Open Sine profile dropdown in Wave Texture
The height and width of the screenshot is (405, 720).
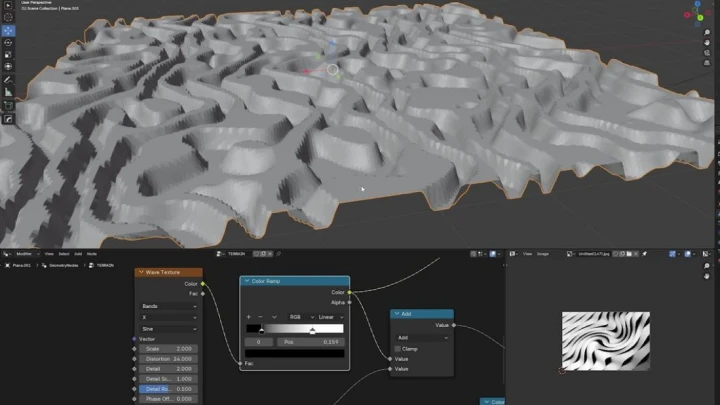pyautogui.click(x=169, y=329)
